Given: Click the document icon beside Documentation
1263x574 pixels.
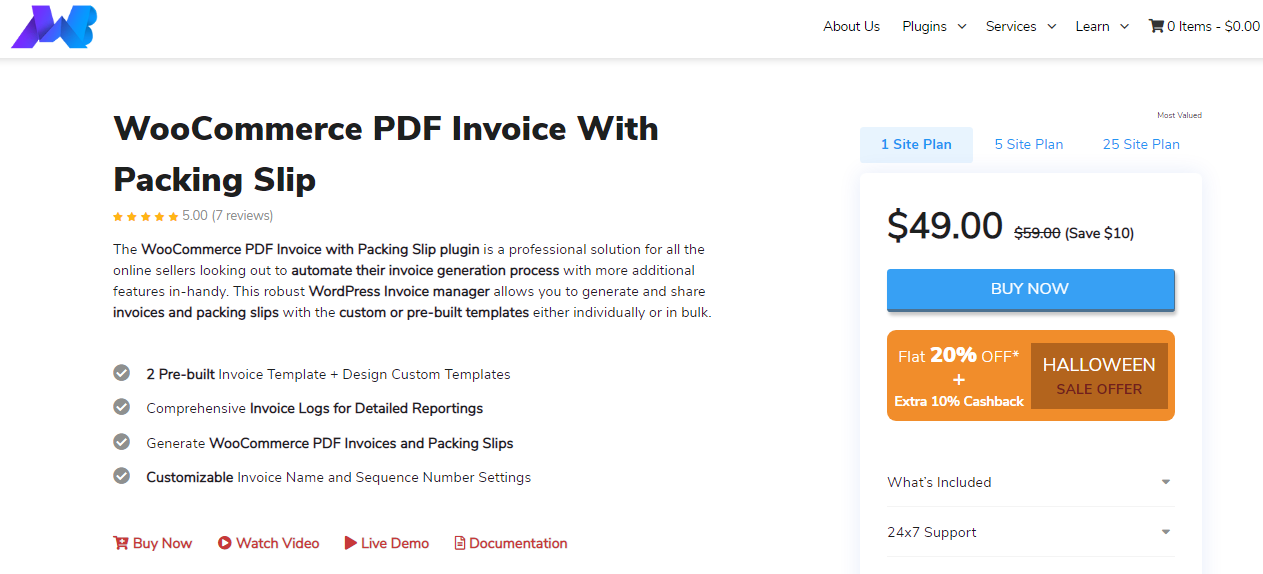Looking at the screenshot, I should (x=460, y=543).
